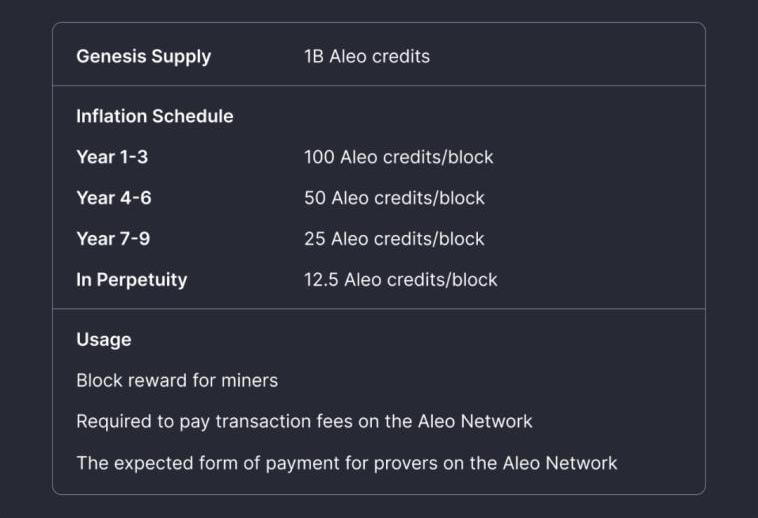Image resolution: width=758 pixels, height=518 pixels.
Task: Select the Year 7-9 row label
Action: pos(113,239)
